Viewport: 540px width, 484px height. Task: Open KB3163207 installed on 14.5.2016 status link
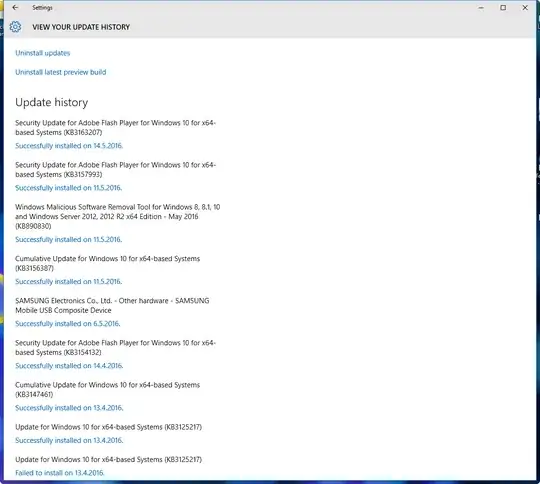coord(69,146)
